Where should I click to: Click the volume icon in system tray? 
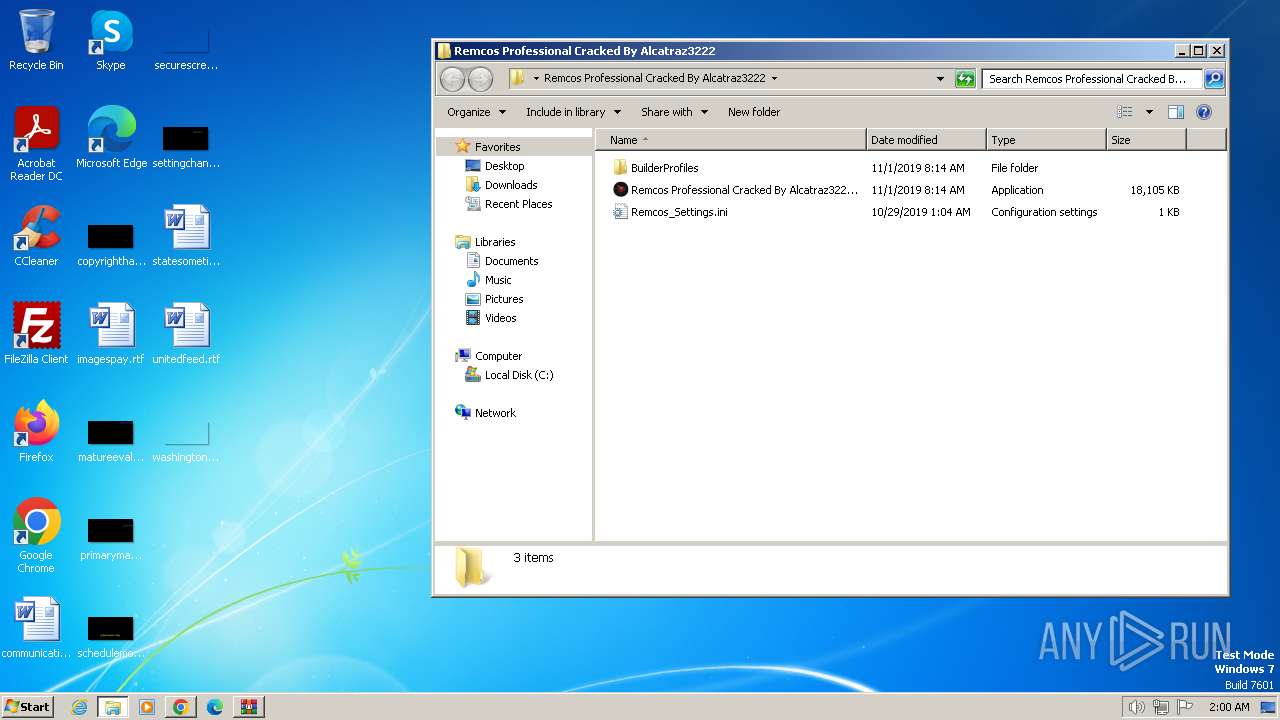[1136, 707]
